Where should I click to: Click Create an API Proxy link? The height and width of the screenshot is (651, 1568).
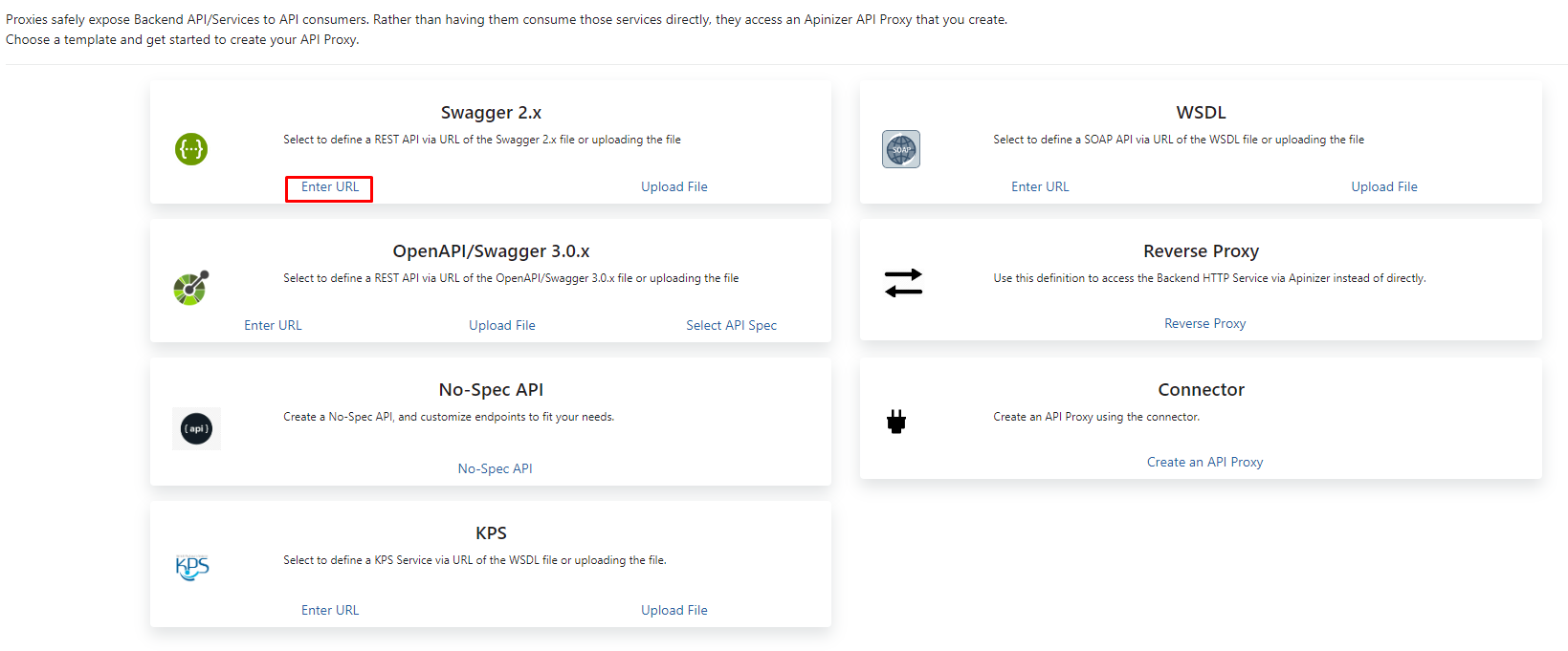click(1204, 463)
